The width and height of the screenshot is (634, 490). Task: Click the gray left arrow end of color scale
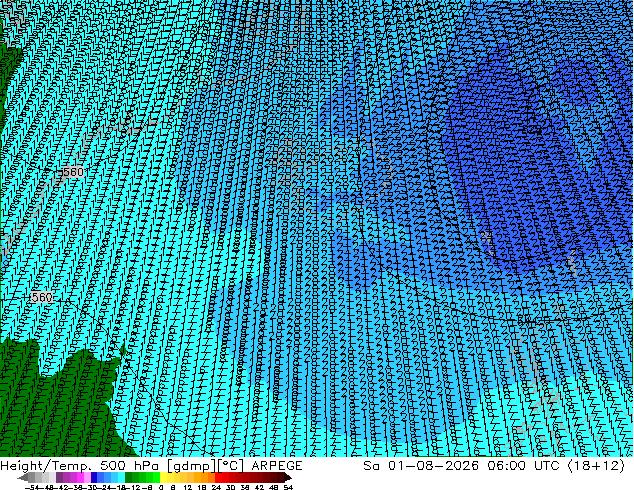coord(23,478)
